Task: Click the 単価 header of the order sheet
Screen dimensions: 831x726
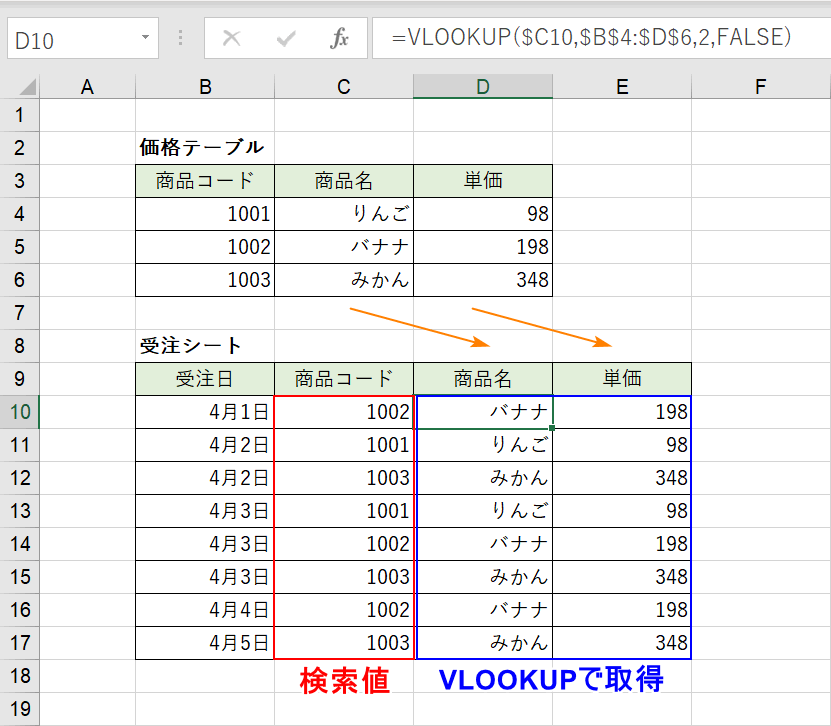Action: 622,378
